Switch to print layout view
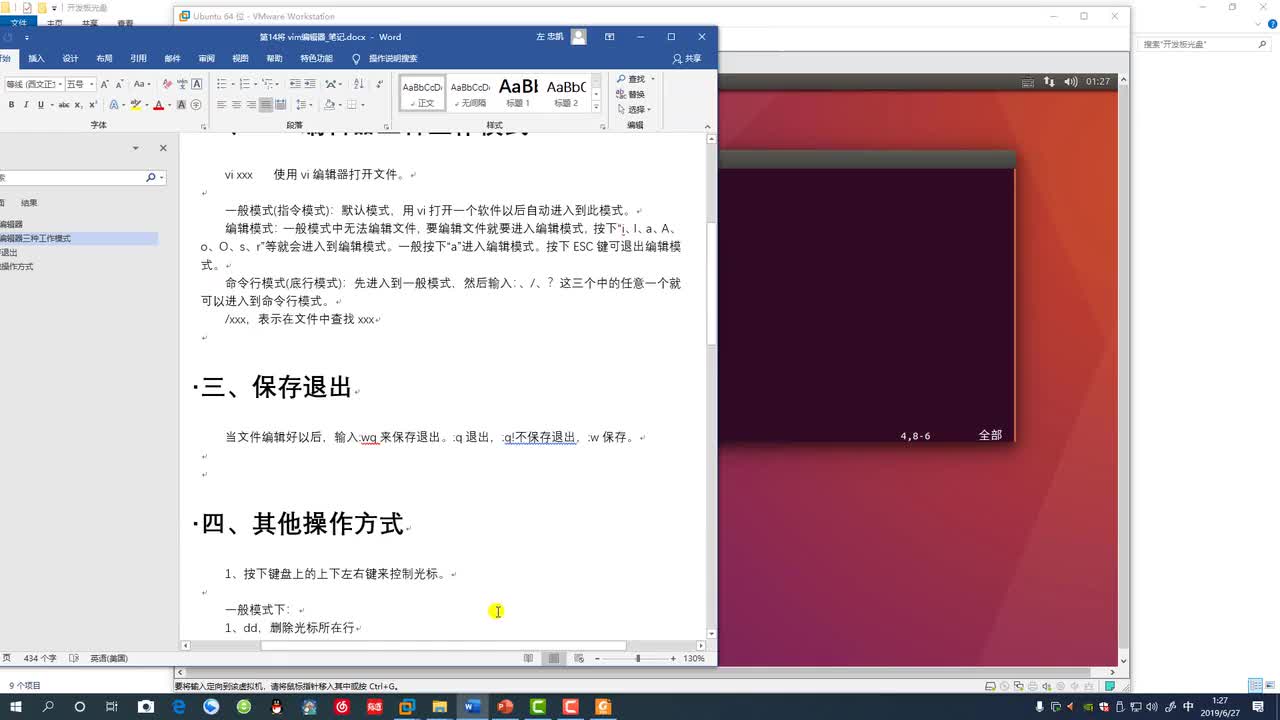This screenshot has width=1280, height=720. click(x=553, y=658)
